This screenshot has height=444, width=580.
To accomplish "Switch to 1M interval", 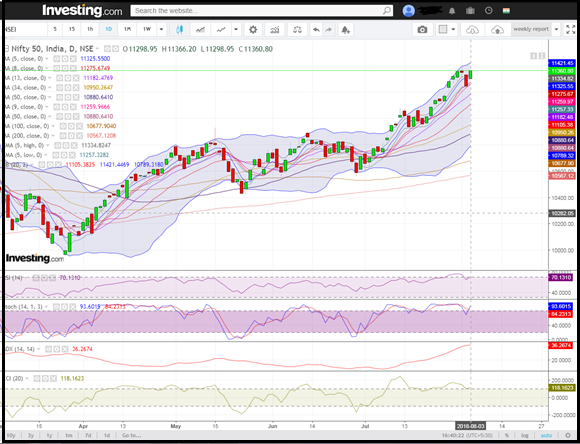I will click(127, 29).
